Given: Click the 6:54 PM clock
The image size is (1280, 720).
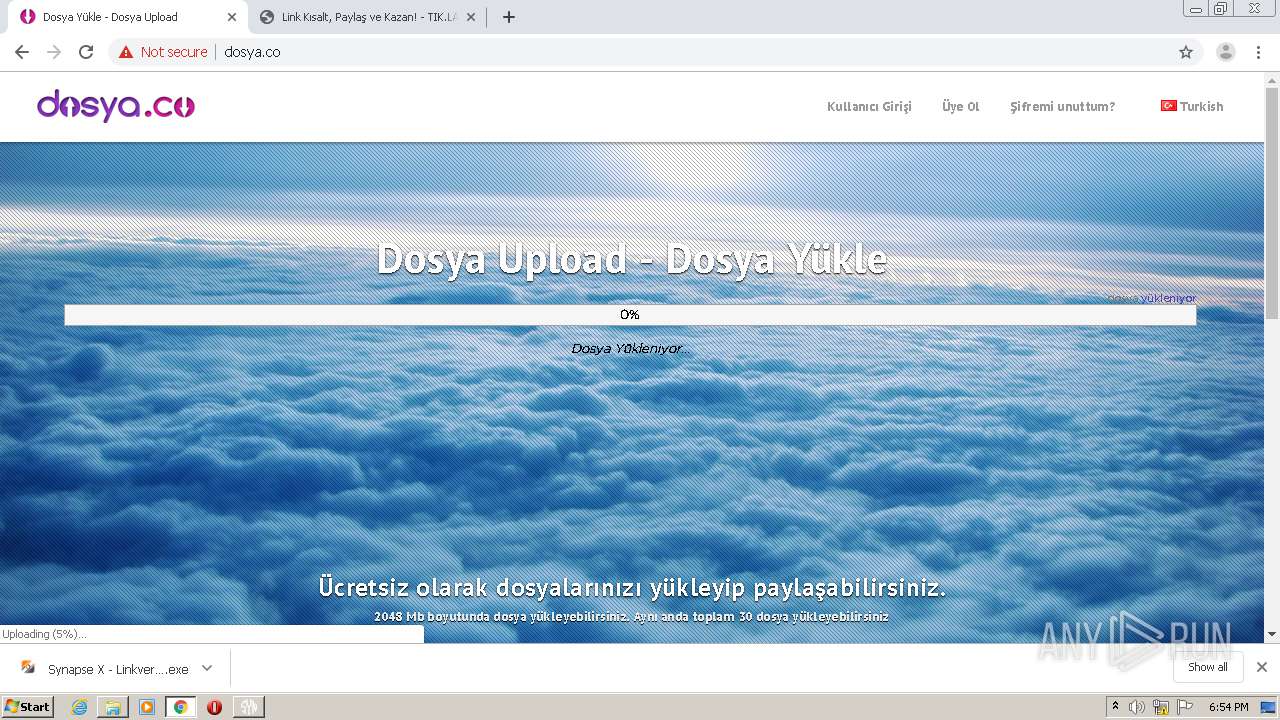Looking at the screenshot, I should click(1228, 707).
